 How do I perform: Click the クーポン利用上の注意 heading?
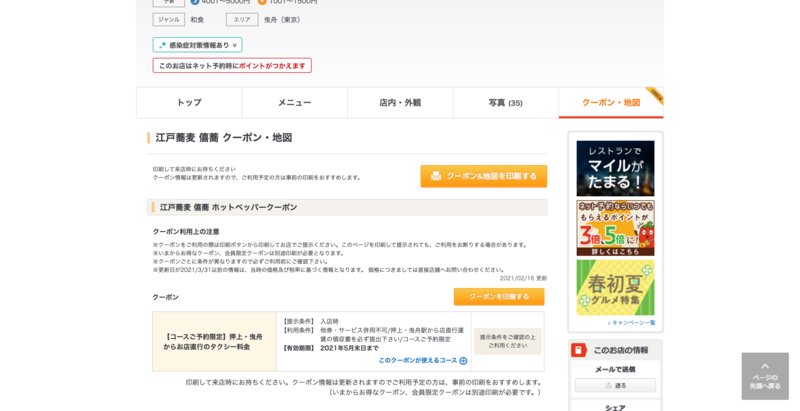[186, 232]
